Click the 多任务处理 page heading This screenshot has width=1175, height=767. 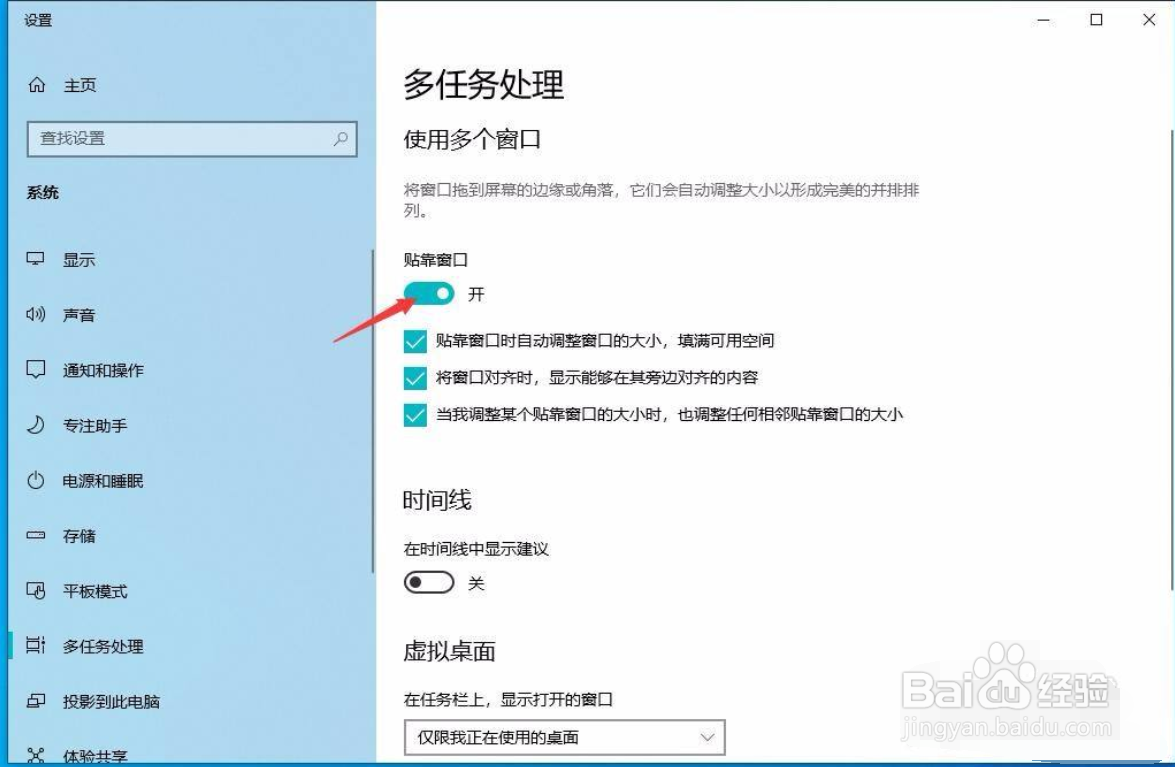(483, 84)
